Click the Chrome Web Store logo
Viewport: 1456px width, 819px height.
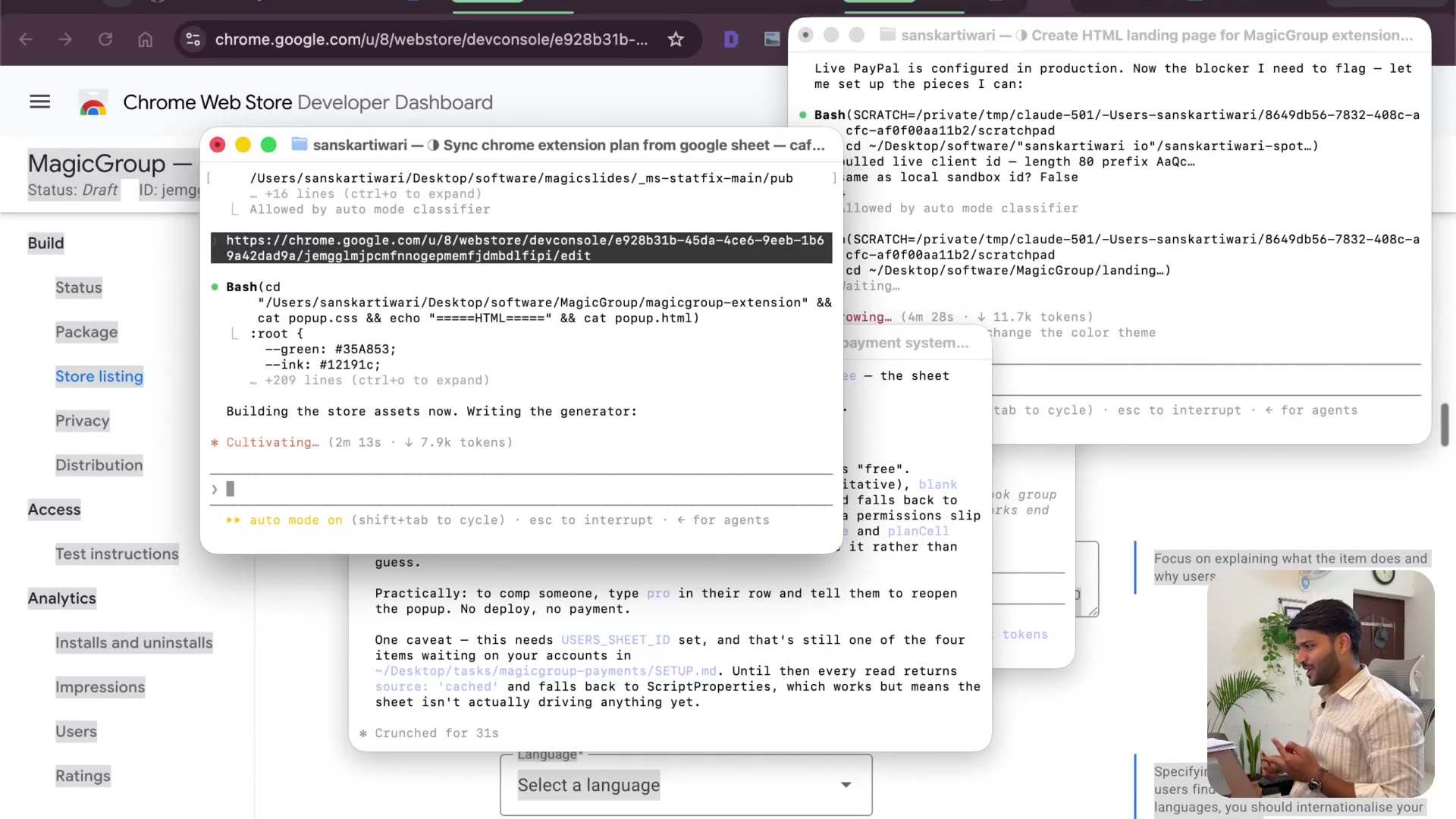[93, 103]
